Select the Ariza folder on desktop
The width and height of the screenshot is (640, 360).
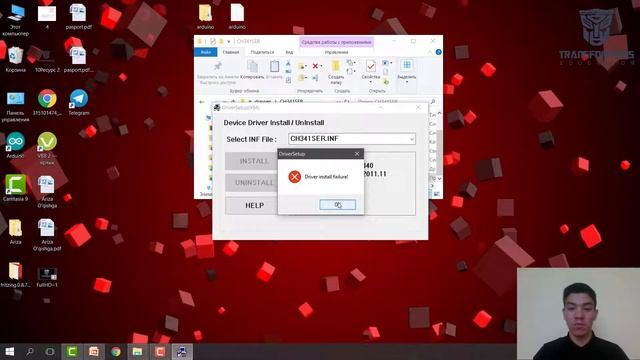click(x=16, y=232)
